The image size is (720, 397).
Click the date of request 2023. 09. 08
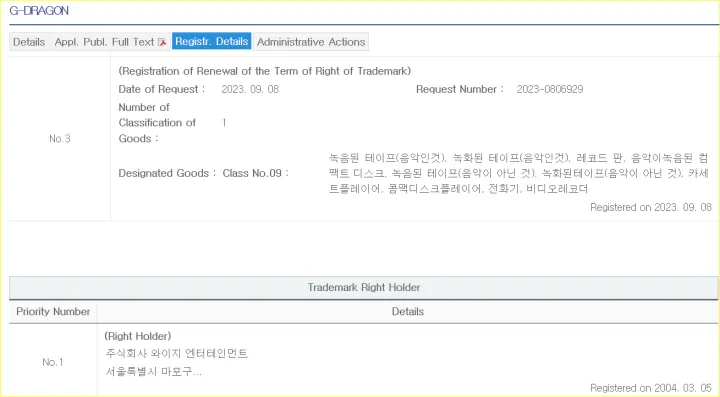(250, 89)
